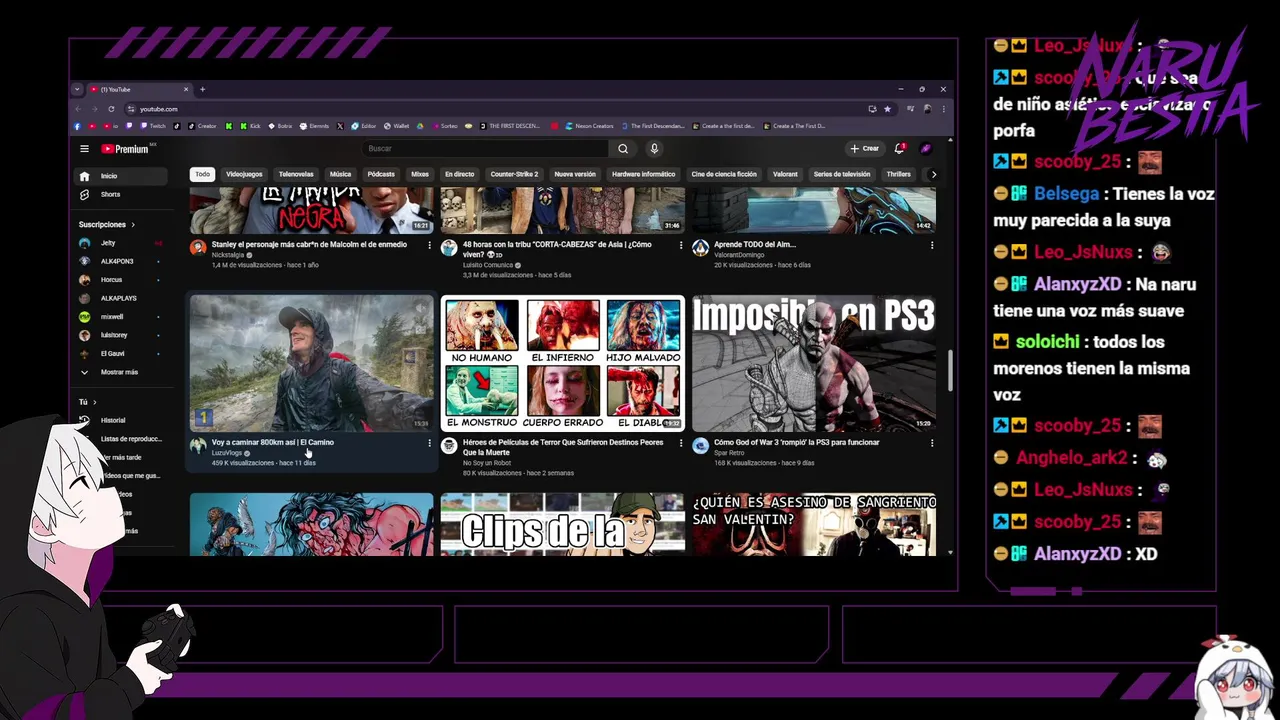Reload the page in browser

point(111,109)
